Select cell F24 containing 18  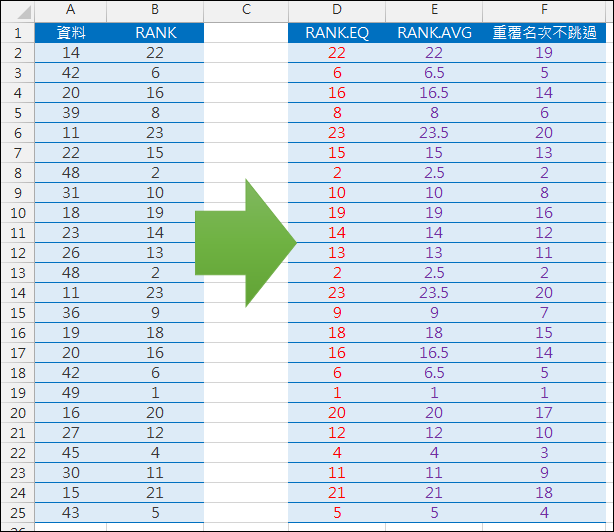(x=544, y=492)
